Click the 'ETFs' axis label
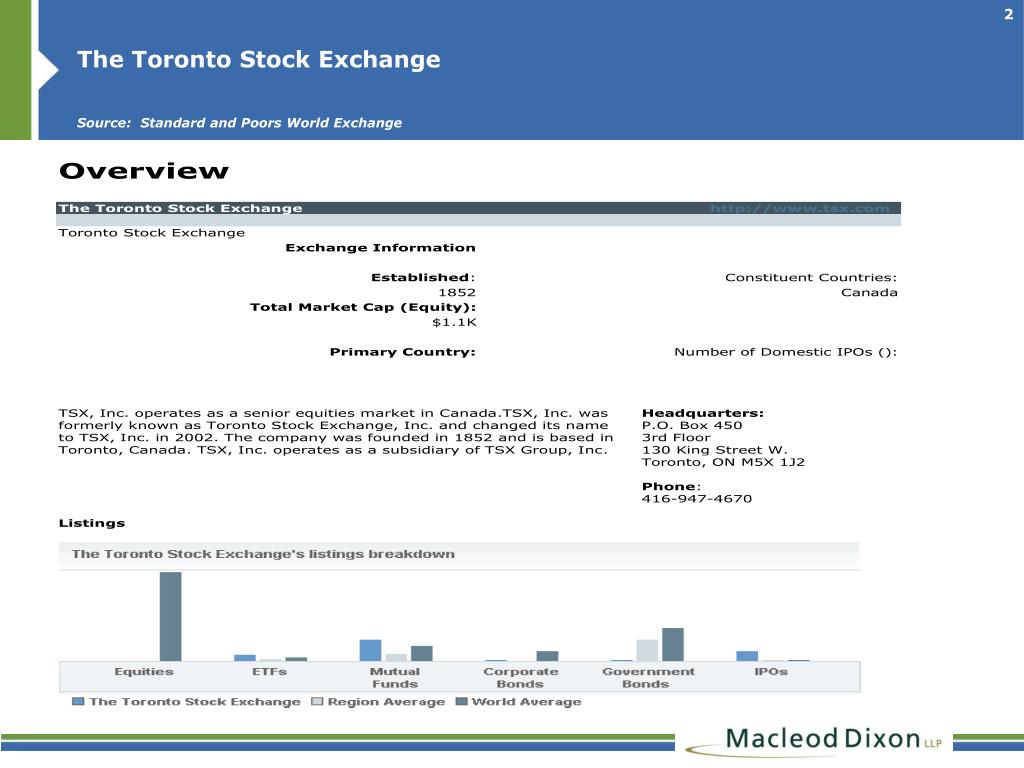1024x768 pixels. (269, 671)
